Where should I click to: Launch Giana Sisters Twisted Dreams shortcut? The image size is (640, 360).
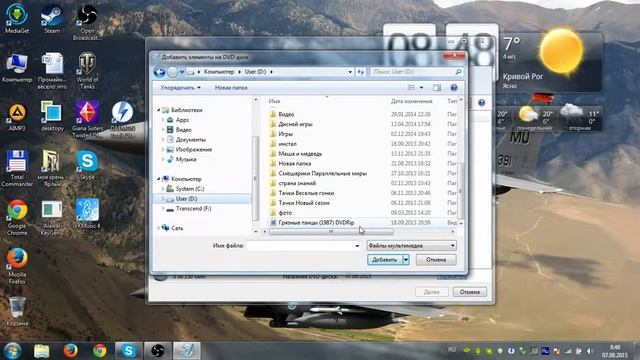coord(87,119)
